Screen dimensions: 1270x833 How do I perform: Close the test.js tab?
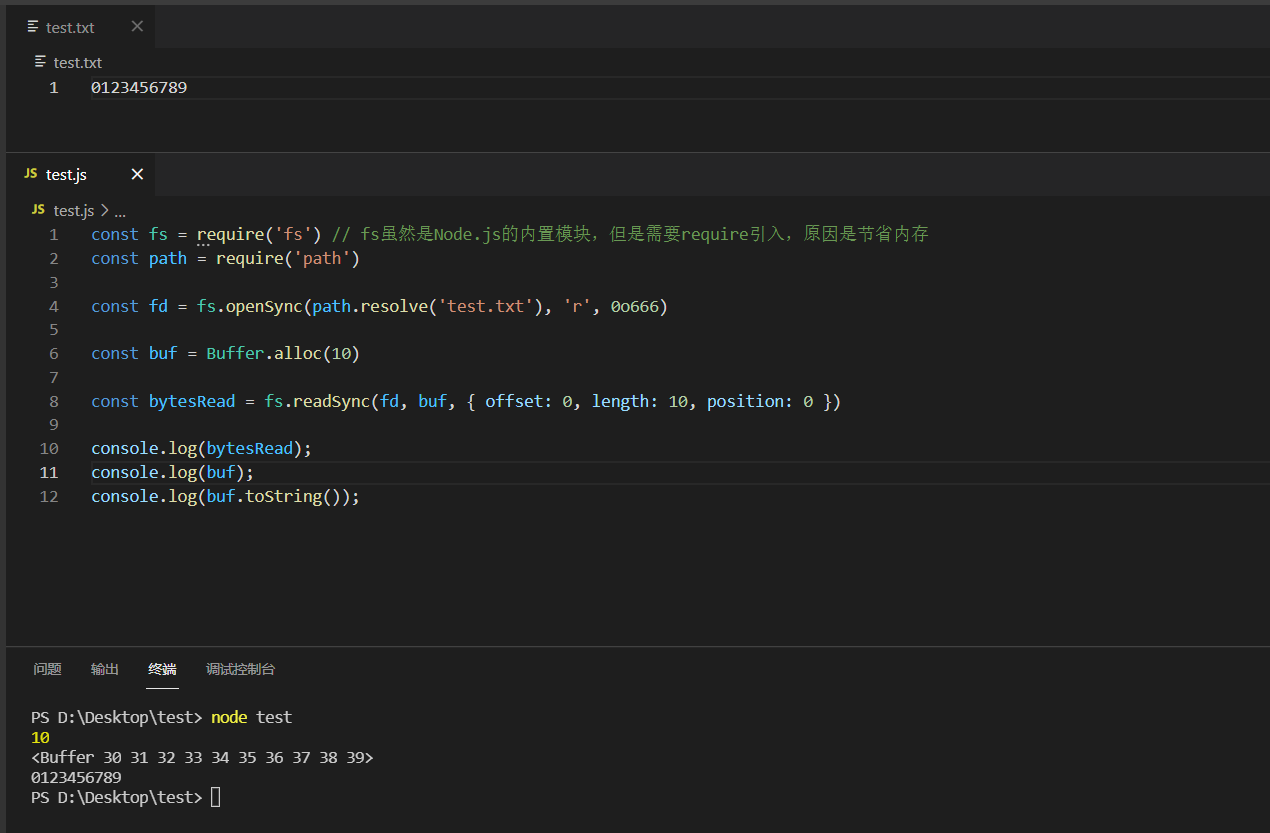(136, 174)
